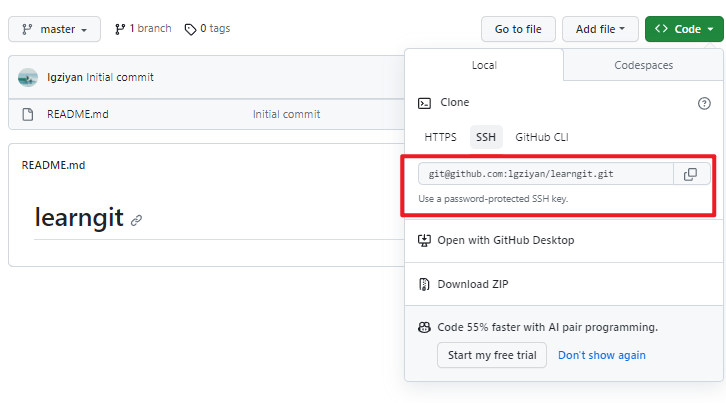Choose Download ZIP option

coord(473,284)
